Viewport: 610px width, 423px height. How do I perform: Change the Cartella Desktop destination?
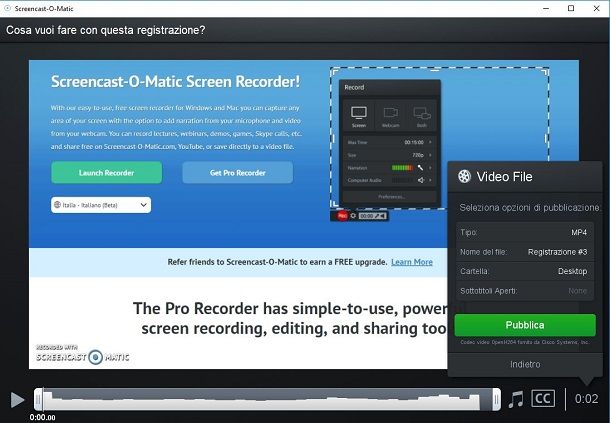[524, 271]
